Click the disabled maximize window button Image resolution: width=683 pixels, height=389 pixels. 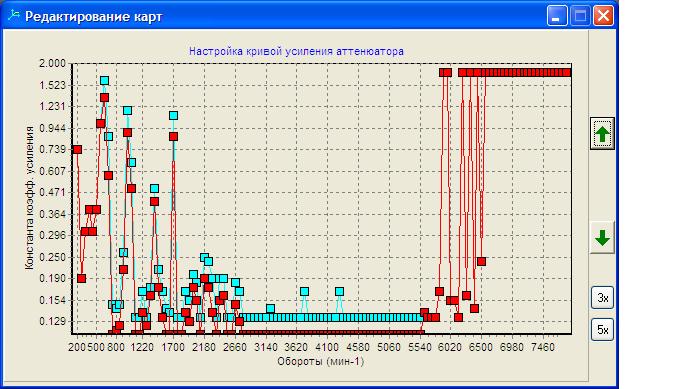point(580,16)
